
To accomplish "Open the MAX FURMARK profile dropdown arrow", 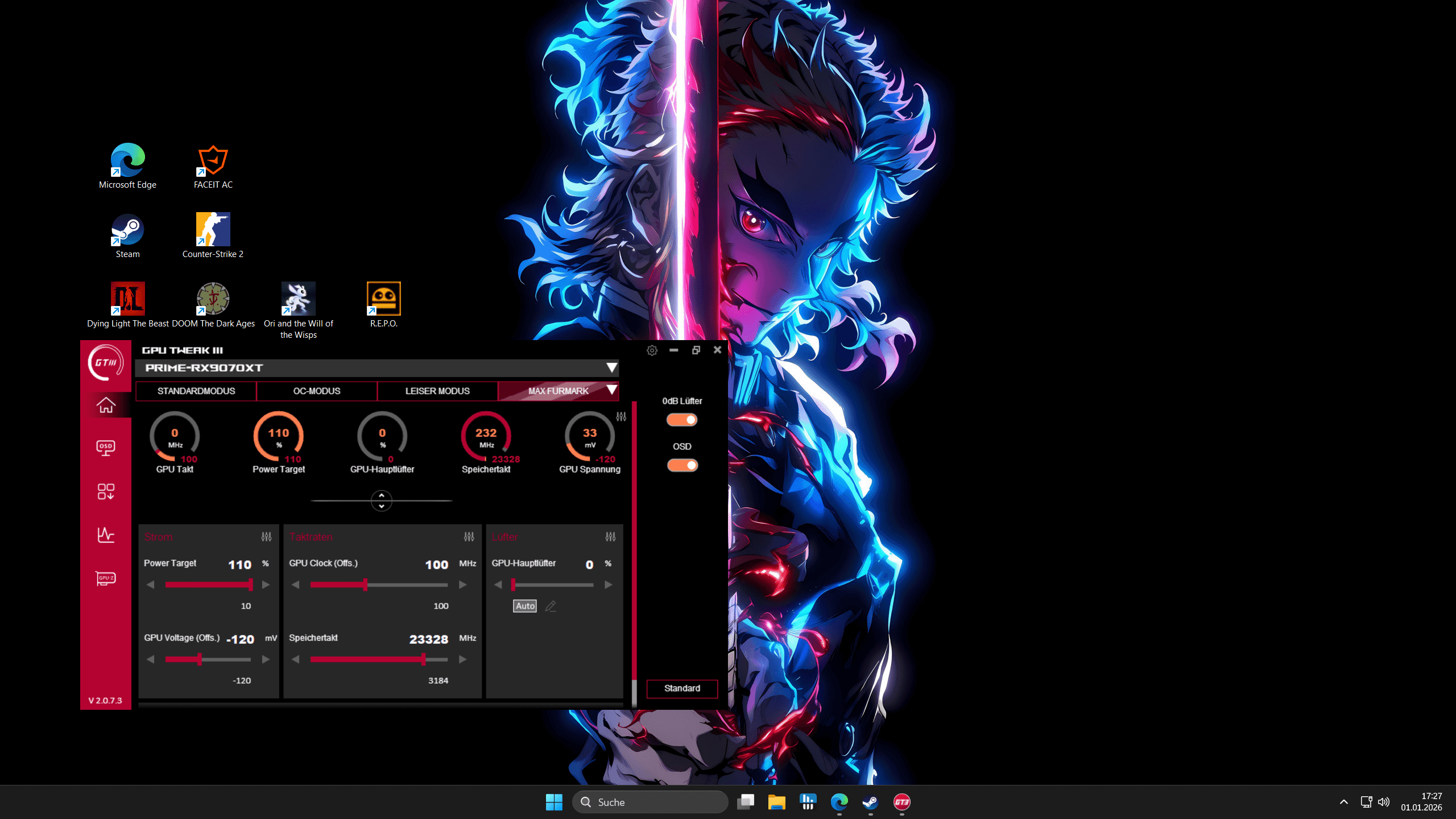I will tap(612, 391).
